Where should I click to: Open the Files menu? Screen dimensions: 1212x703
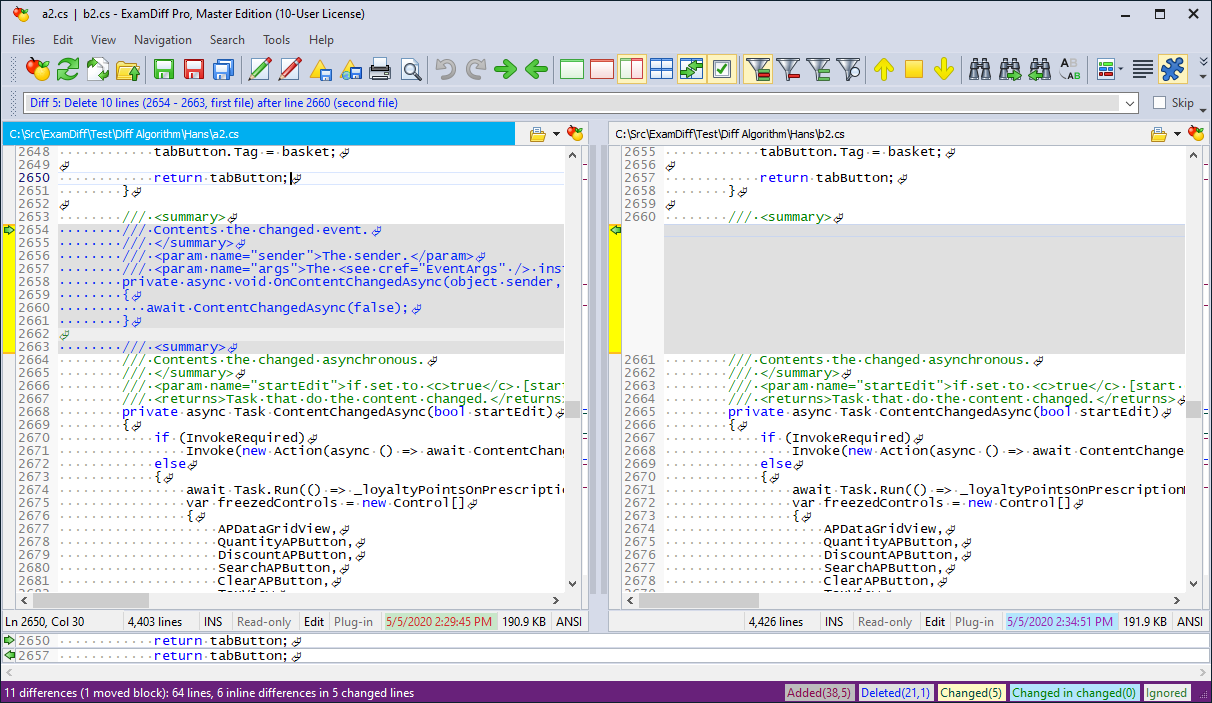(24, 40)
